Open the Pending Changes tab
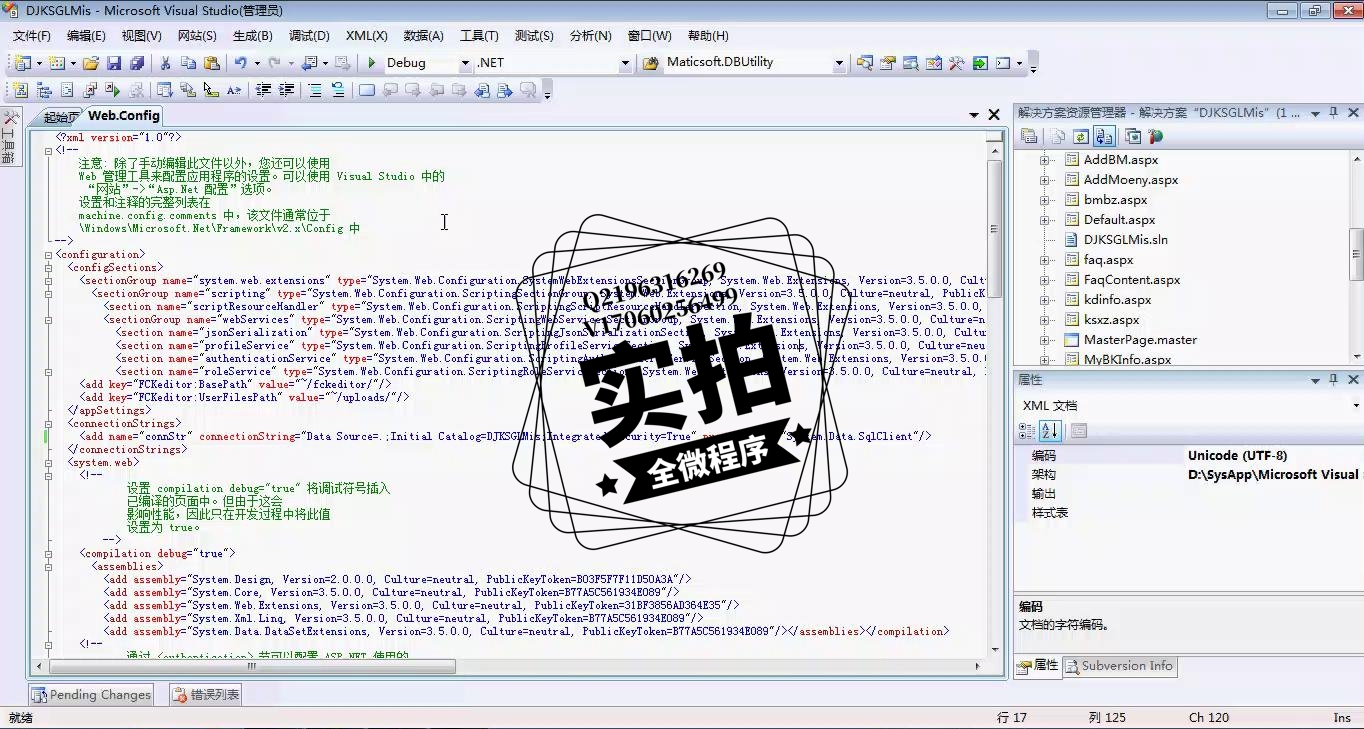 click(91, 695)
